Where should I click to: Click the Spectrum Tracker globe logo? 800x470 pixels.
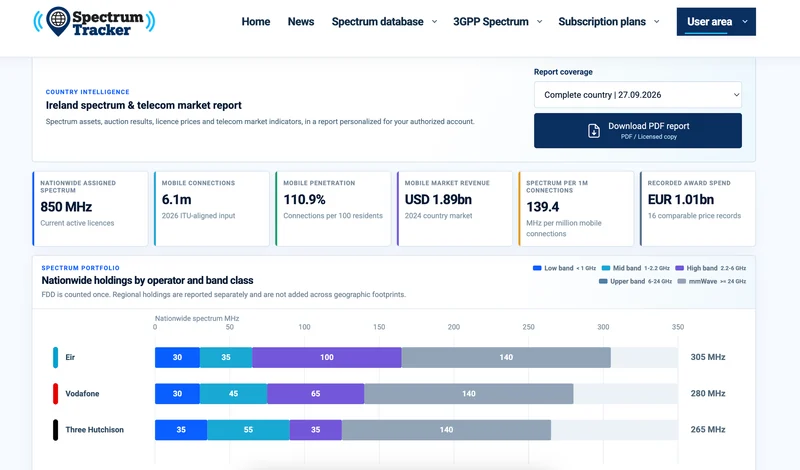tap(94, 22)
